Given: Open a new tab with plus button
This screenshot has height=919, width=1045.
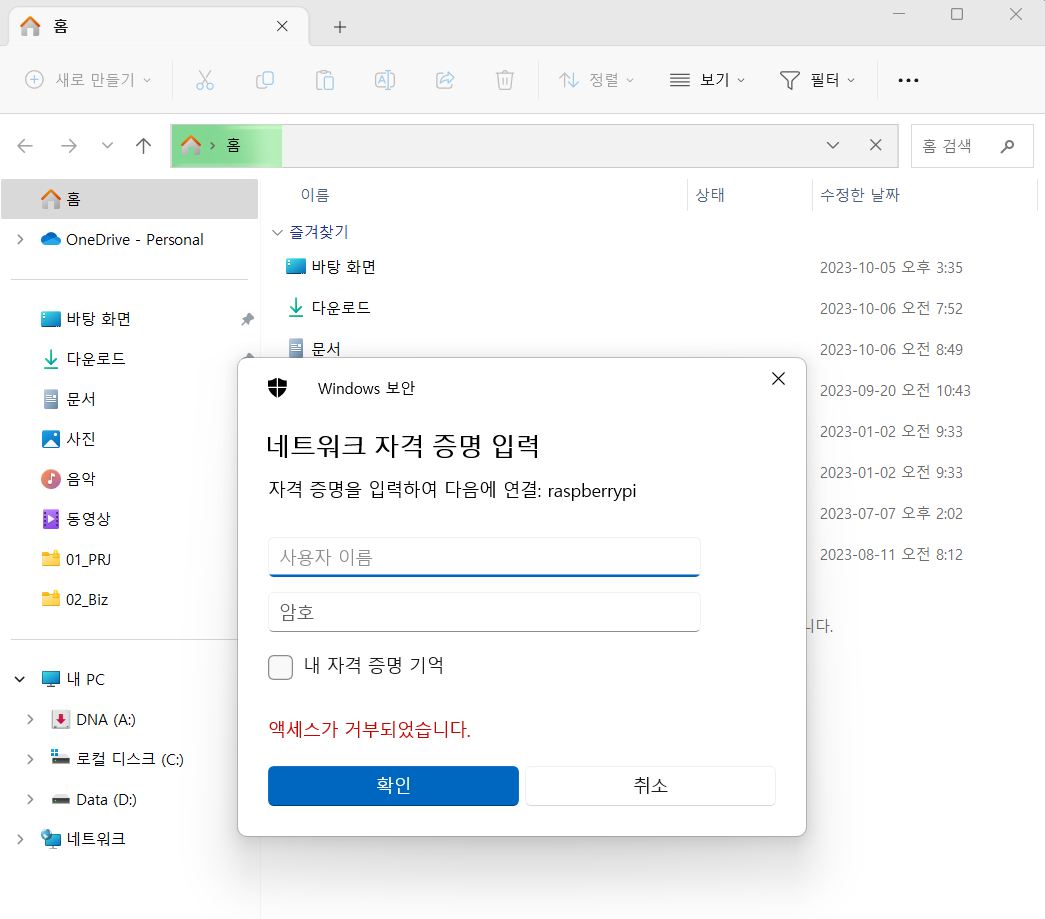Looking at the screenshot, I should (x=340, y=27).
